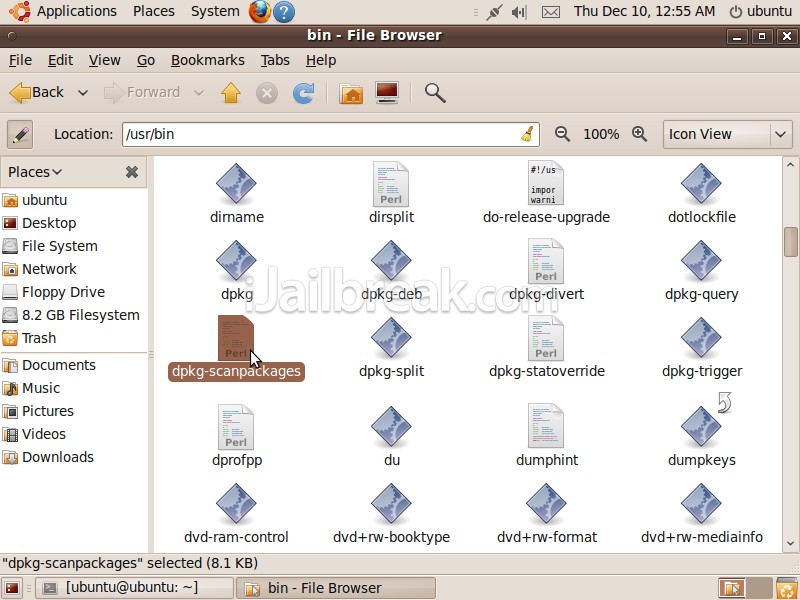Go up to the parent folder
This screenshot has width=800, height=600.
pyautogui.click(x=231, y=93)
